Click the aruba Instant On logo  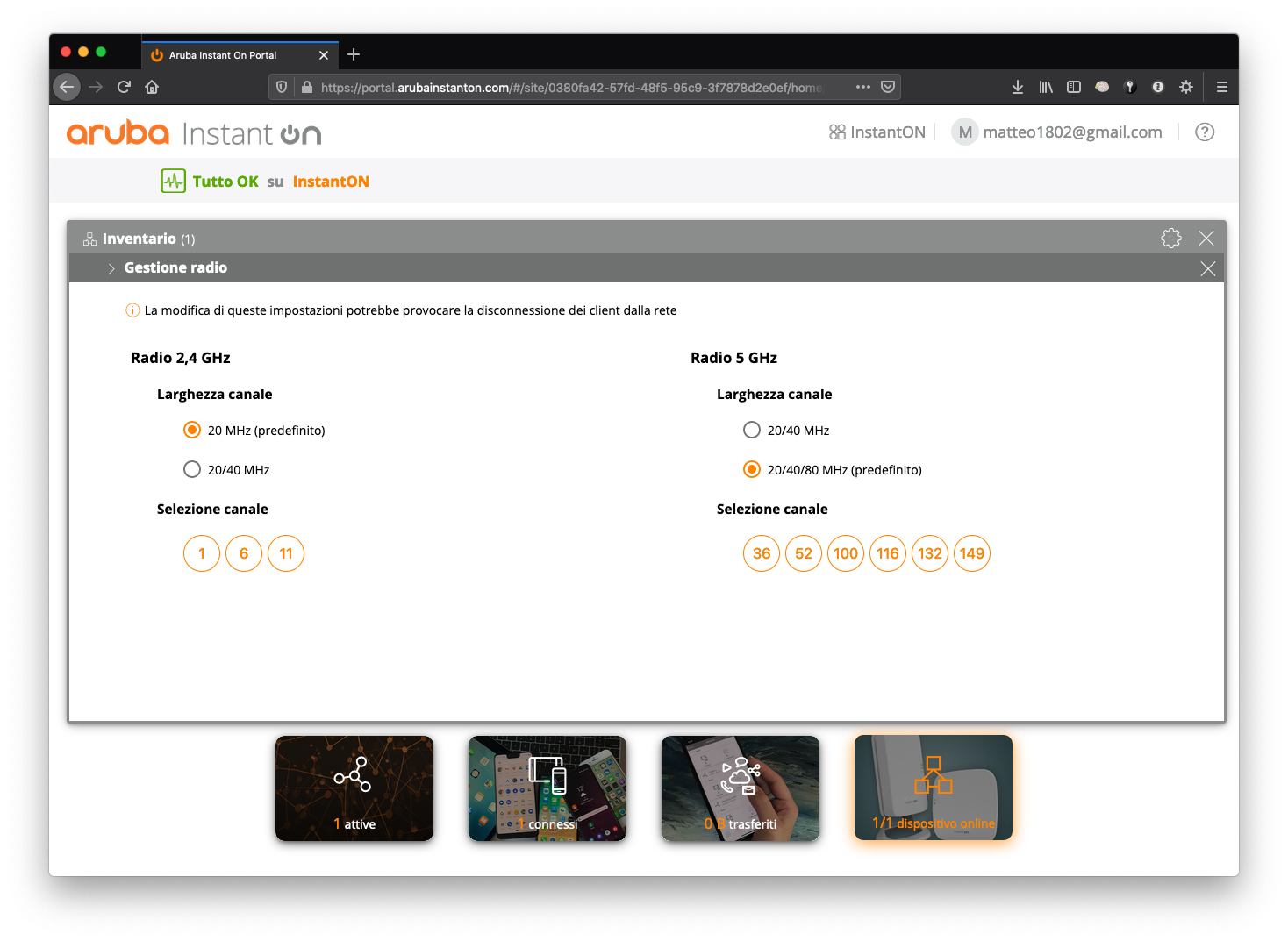(x=194, y=133)
